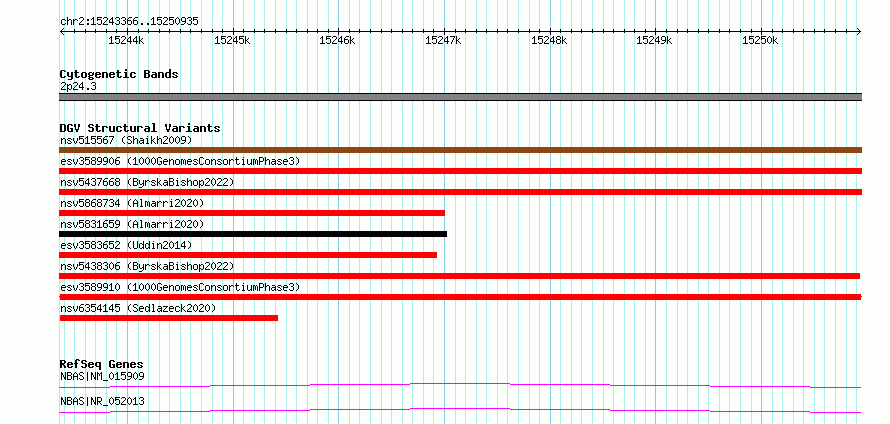Click the brown nsv515567 variant bar
The width and height of the screenshot is (890, 424).
[460, 150]
